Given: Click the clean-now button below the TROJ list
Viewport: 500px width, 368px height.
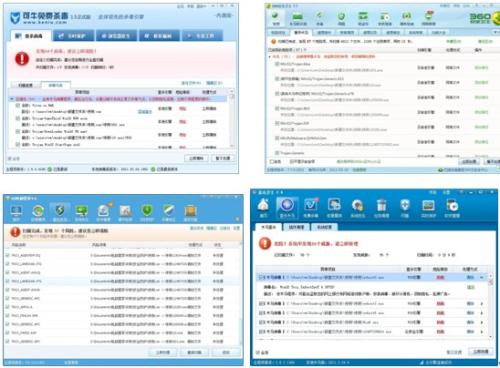Looking at the screenshot, I should coord(162,352).
